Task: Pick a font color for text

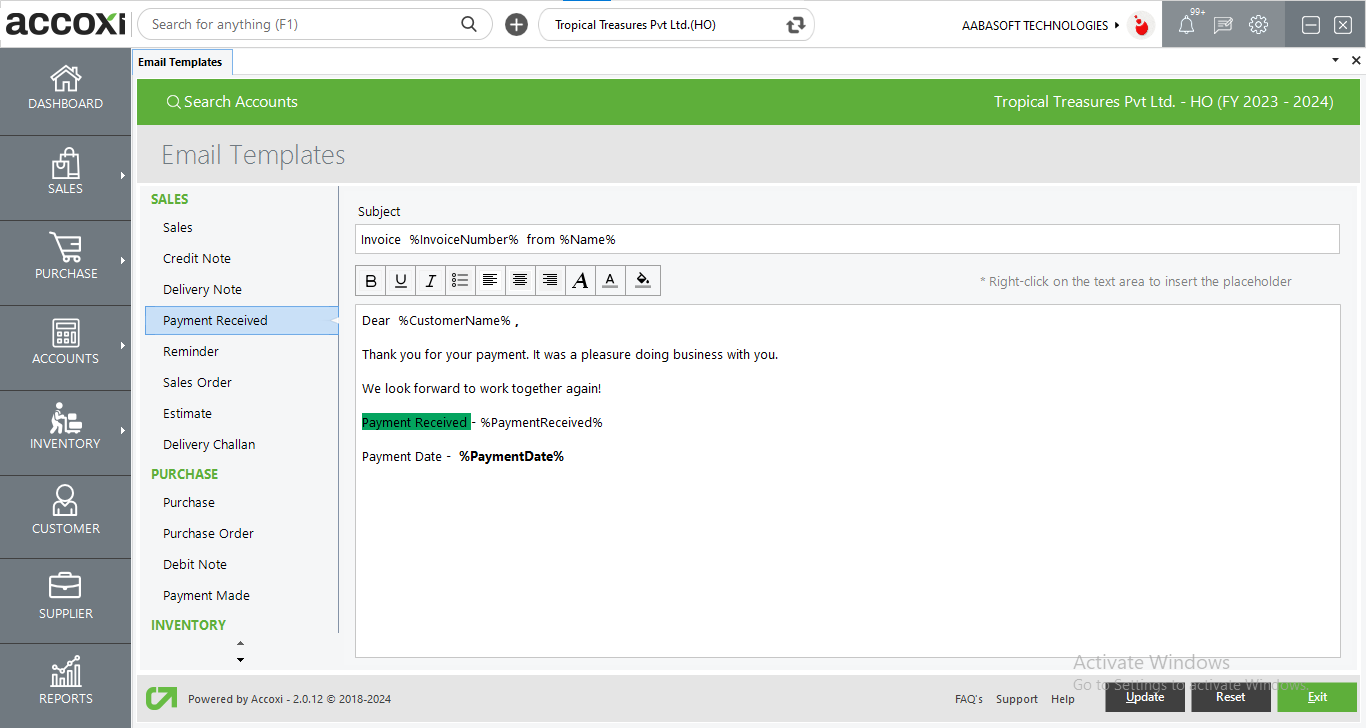Action: point(610,281)
